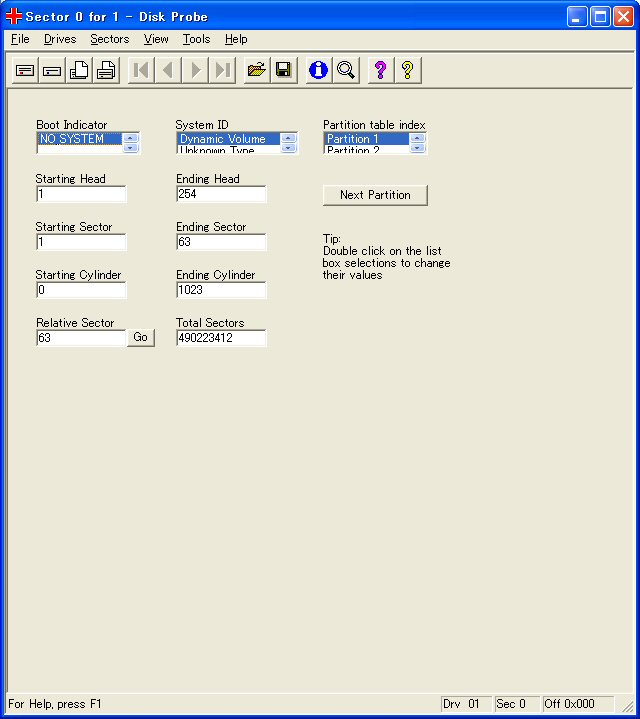Click the 'System ID' label
Image resolution: width=640 pixels, height=719 pixels.
(202, 125)
